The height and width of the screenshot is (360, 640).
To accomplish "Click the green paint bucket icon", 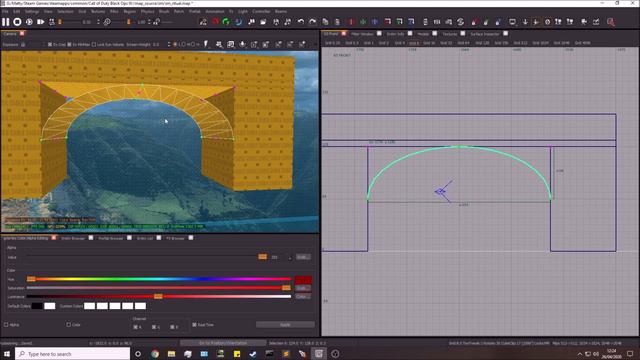I will click(x=486, y=22).
